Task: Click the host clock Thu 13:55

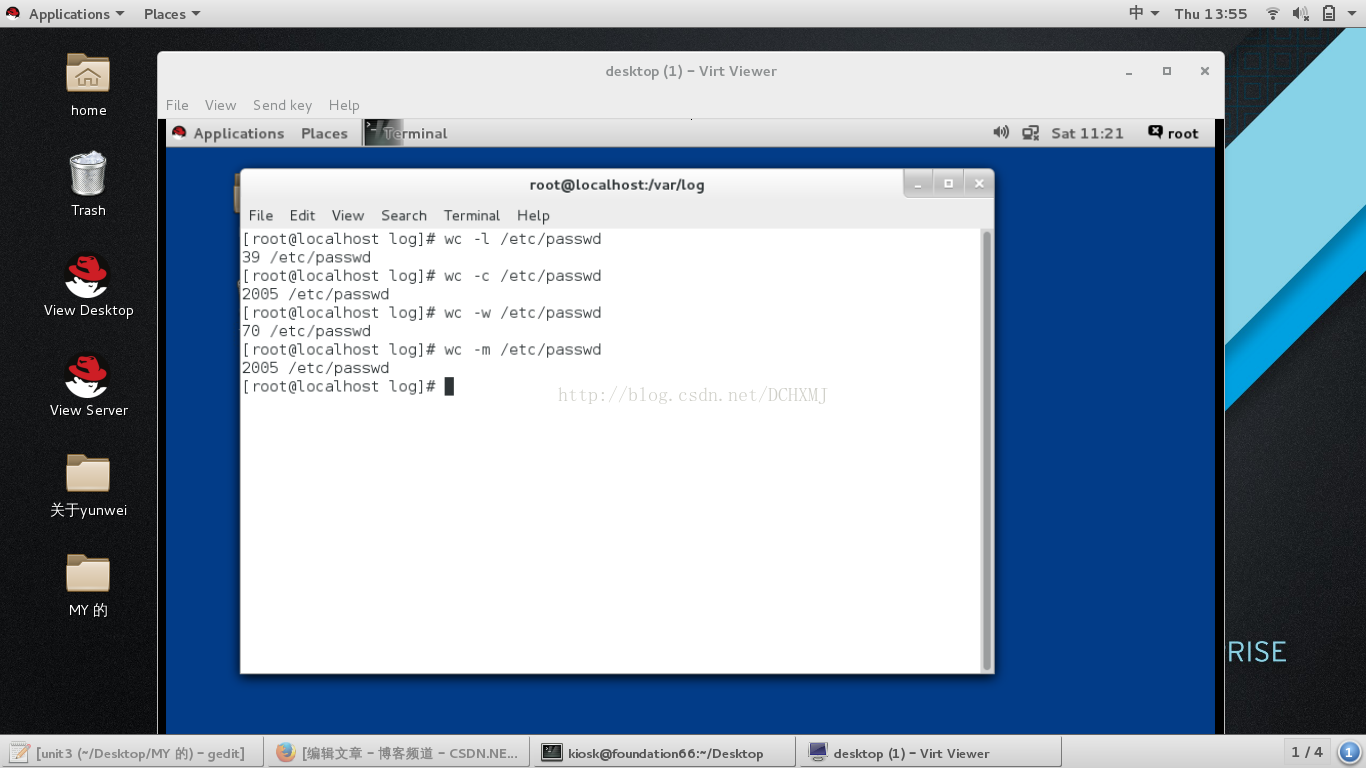Action: pos(1211,14)
